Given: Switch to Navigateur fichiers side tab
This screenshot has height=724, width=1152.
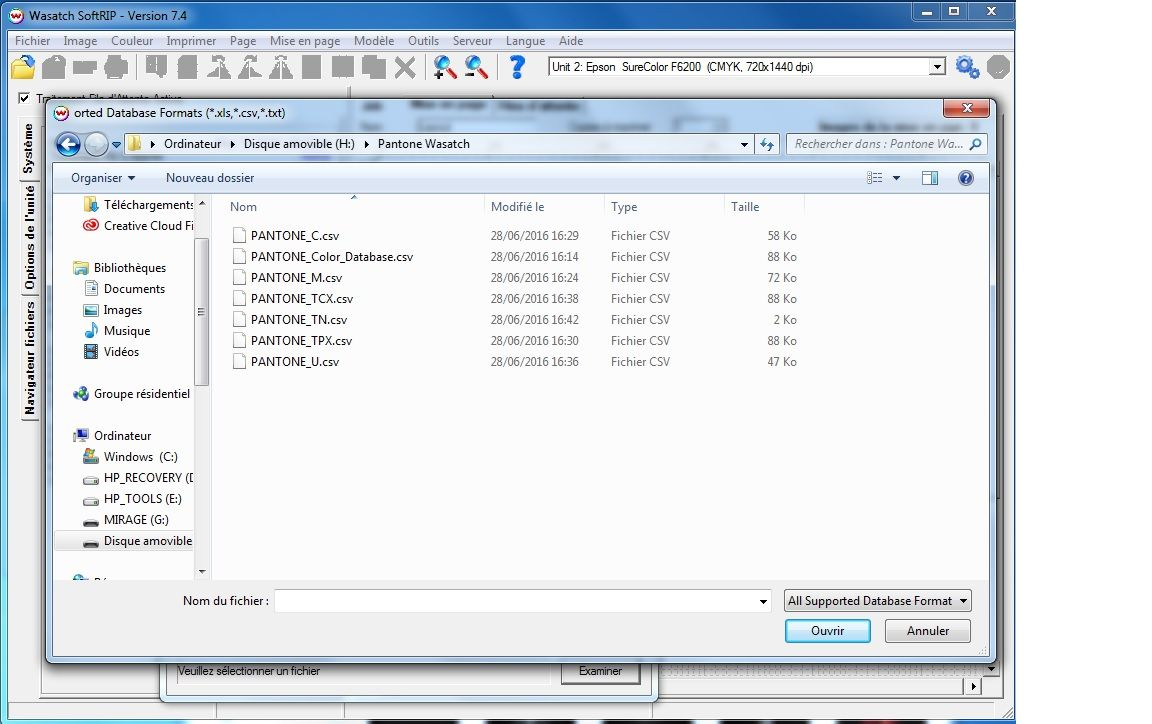Looking at the screenshot, I should (29, 358).
